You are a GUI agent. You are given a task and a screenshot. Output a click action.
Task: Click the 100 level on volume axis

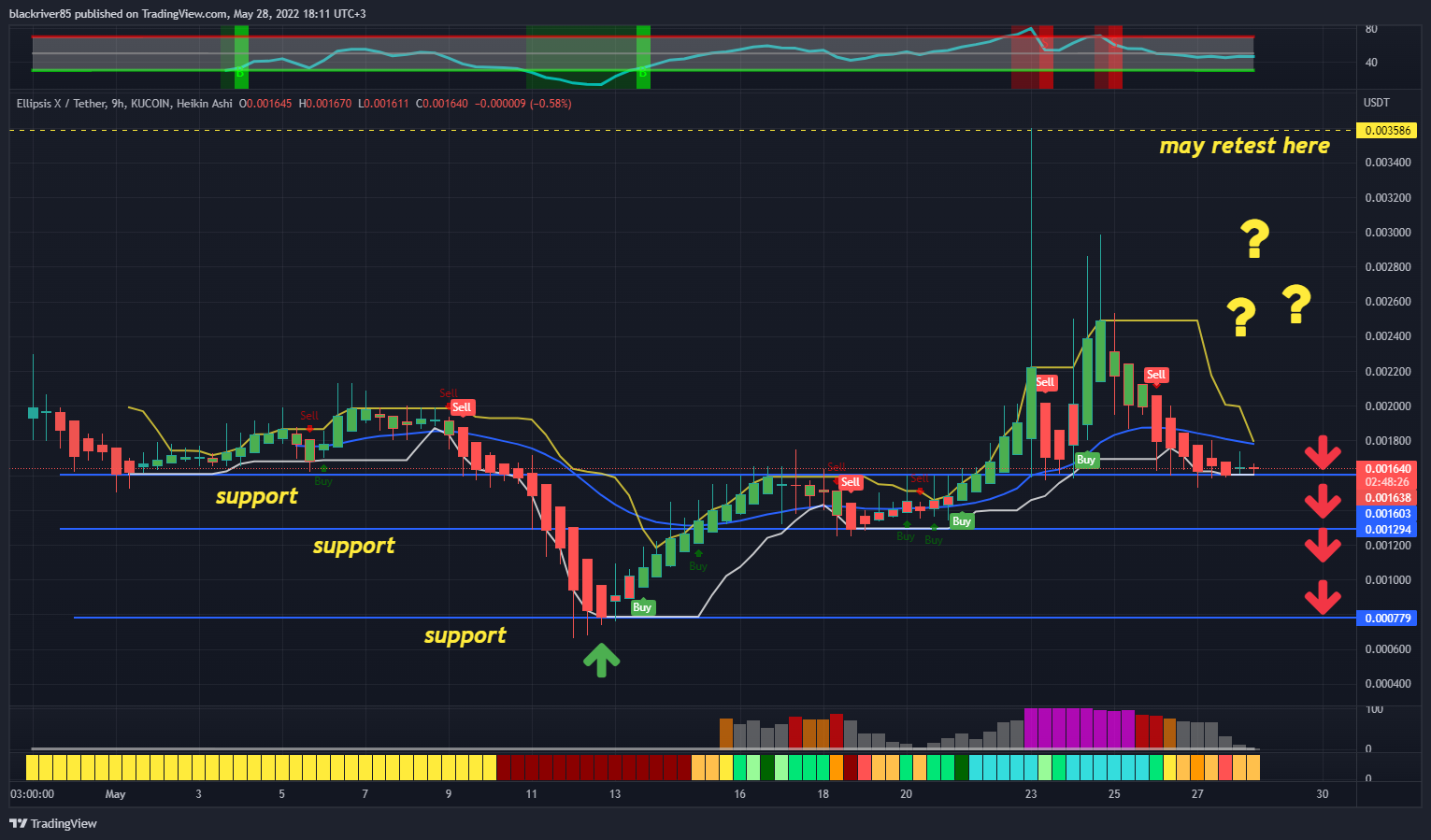tap(1374, 710)
